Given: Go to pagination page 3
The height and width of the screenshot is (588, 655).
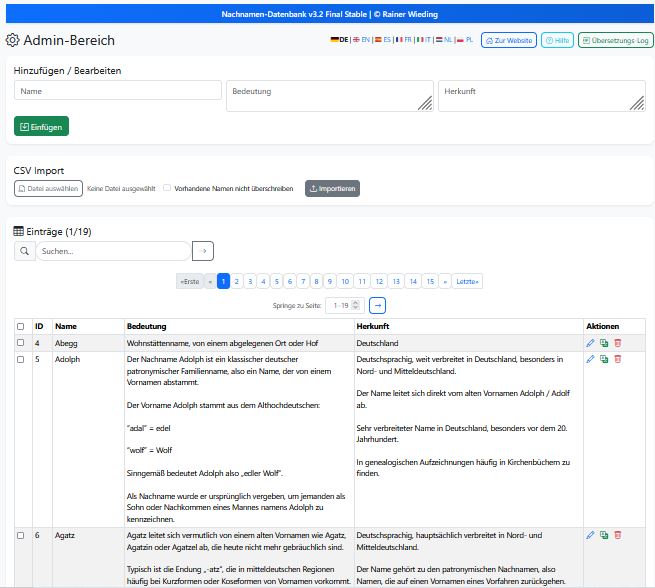Looking at the screenshot, I should coord(250,281).
